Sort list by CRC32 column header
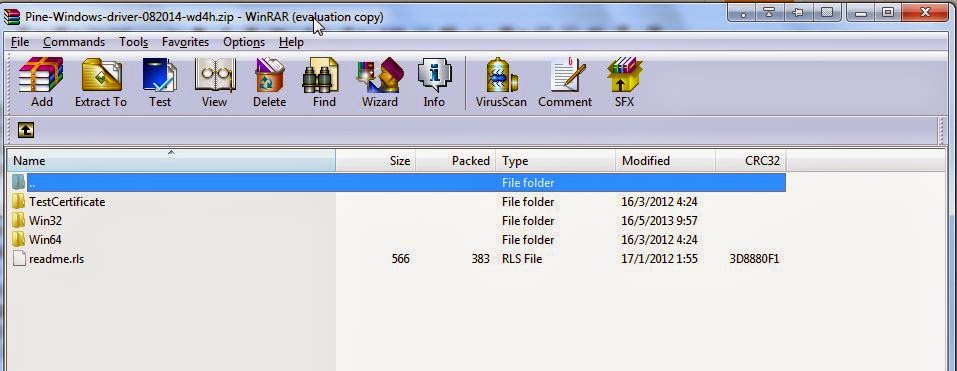 click(751, 160)
